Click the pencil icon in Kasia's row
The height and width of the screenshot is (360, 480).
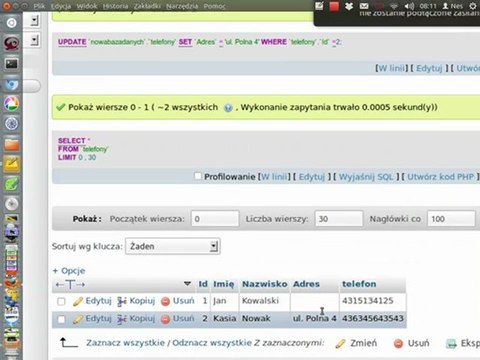[x=78, y=319]
